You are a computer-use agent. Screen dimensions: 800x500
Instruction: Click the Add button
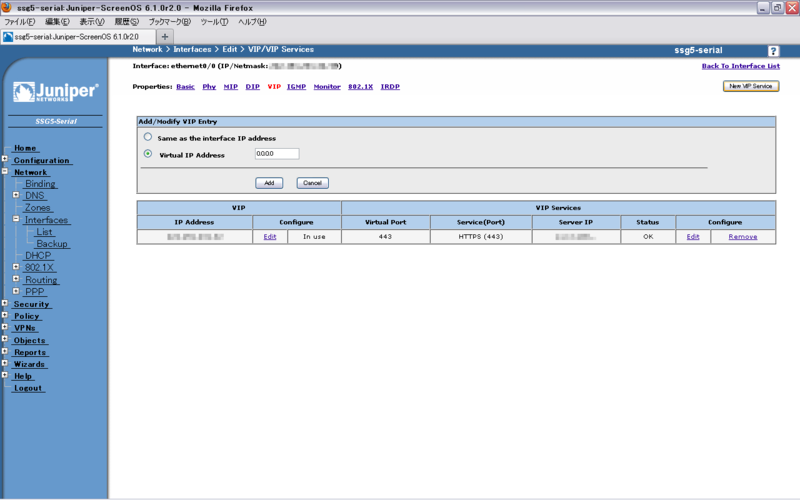[x=269, y=183]
